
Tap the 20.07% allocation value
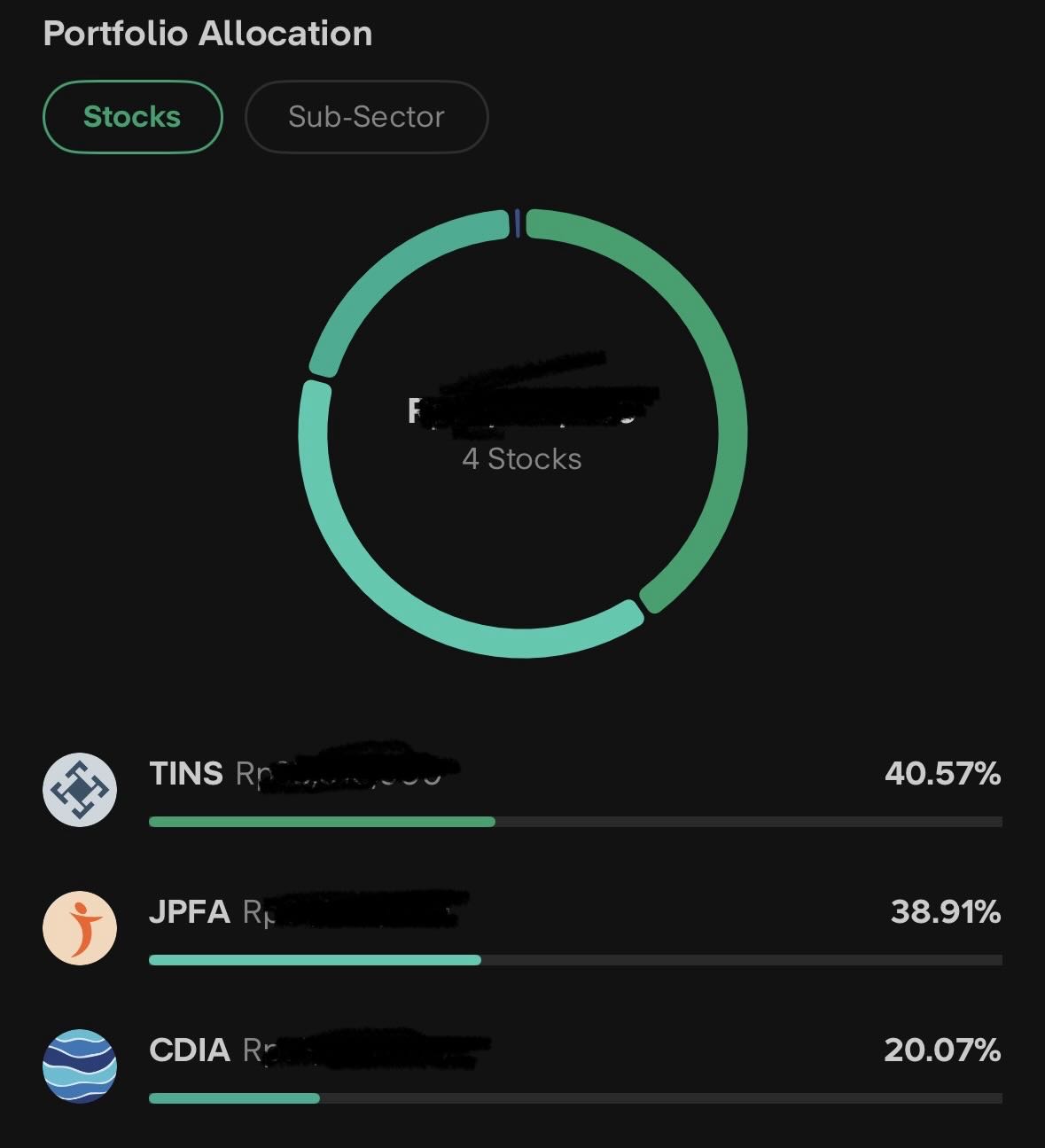pyautogui.click(x=942, y=1050)
